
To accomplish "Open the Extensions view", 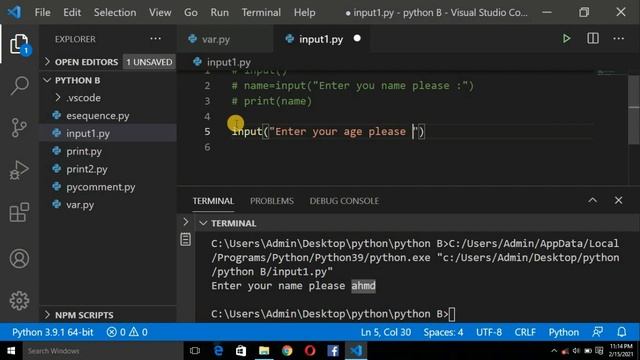I will [19, 212].
